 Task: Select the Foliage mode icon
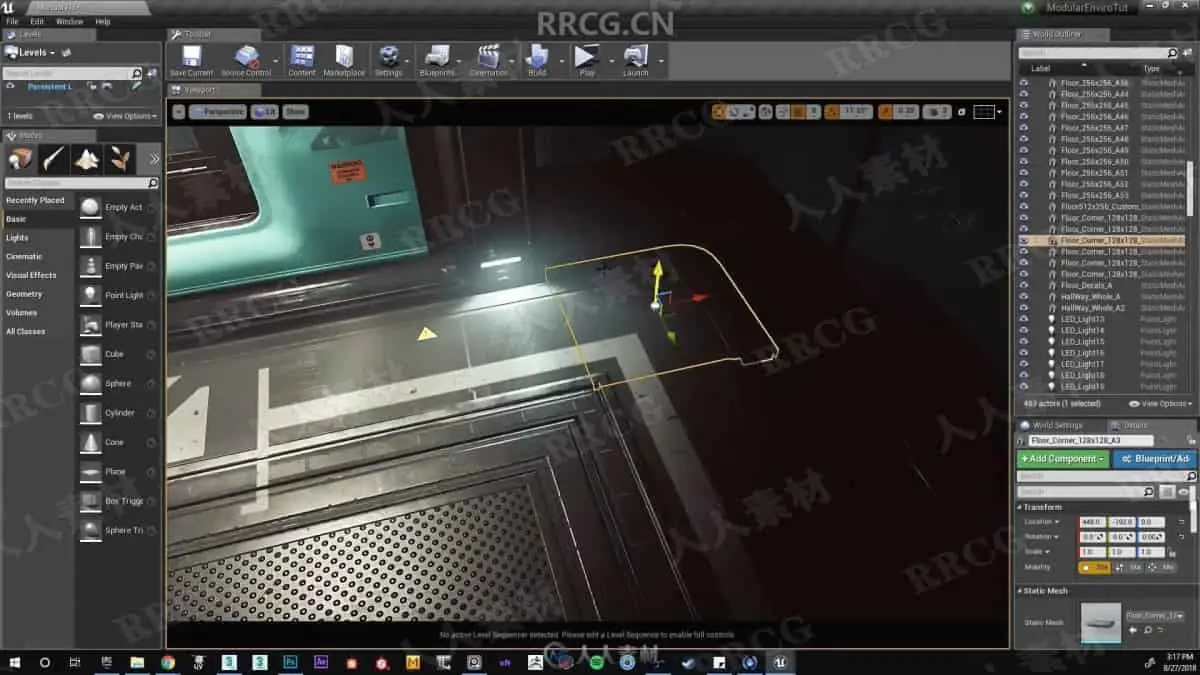[x=119, y=158]
